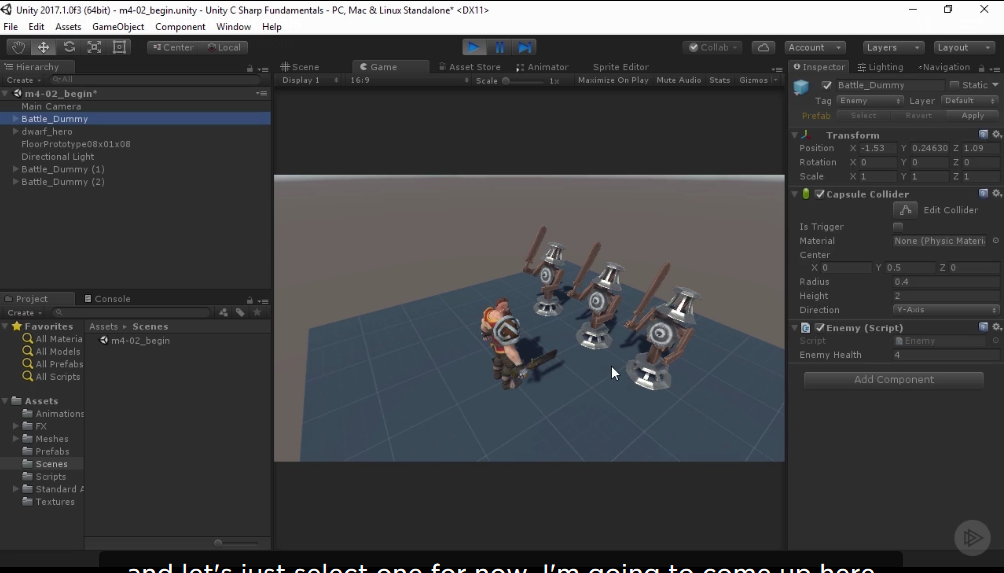Open the Tag Enemy dropdown
The height and width of the screenshot is (573, 1004).
[x=870, y=101]
